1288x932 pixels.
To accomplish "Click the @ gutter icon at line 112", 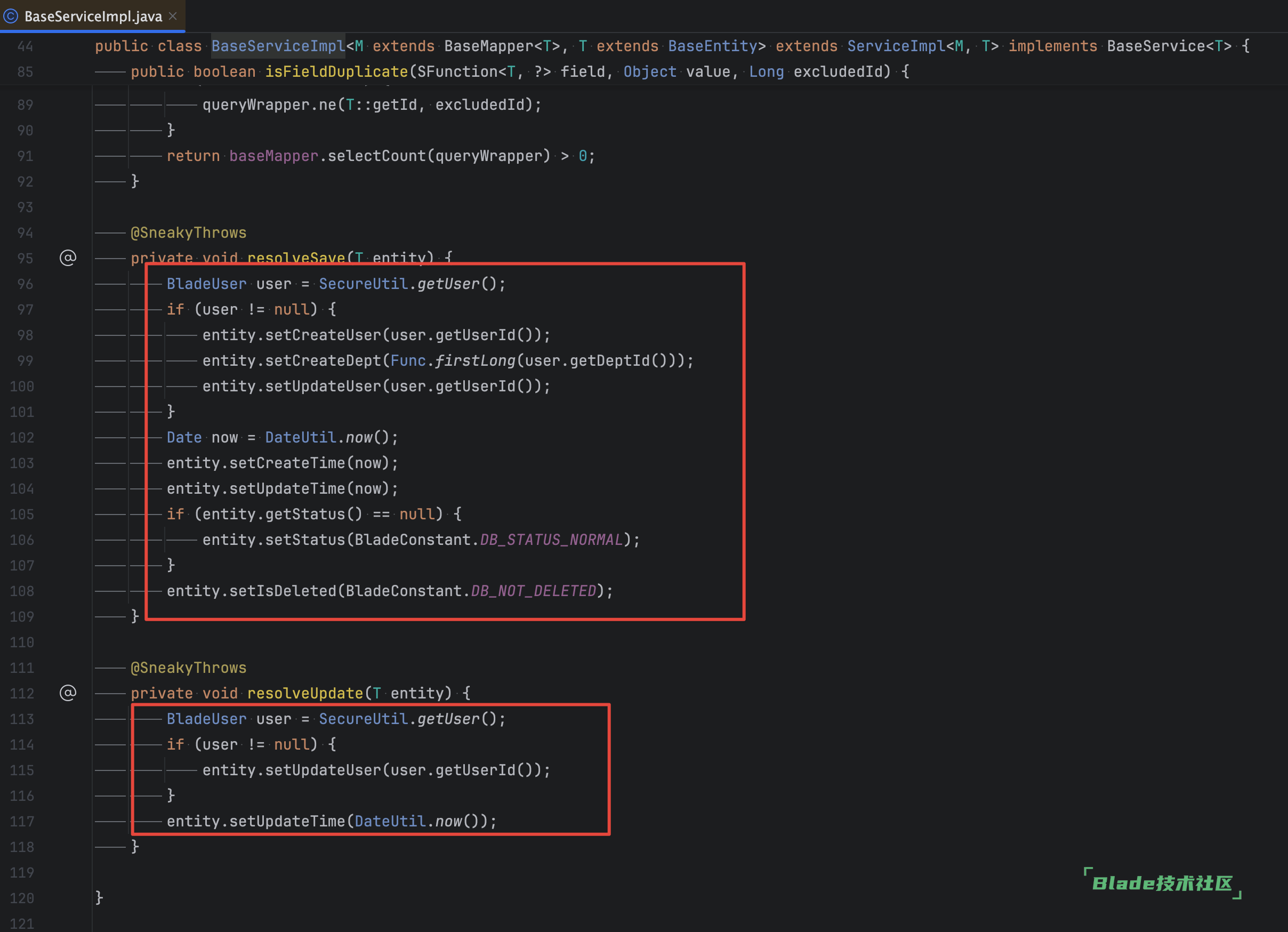I will click(68, 693).
